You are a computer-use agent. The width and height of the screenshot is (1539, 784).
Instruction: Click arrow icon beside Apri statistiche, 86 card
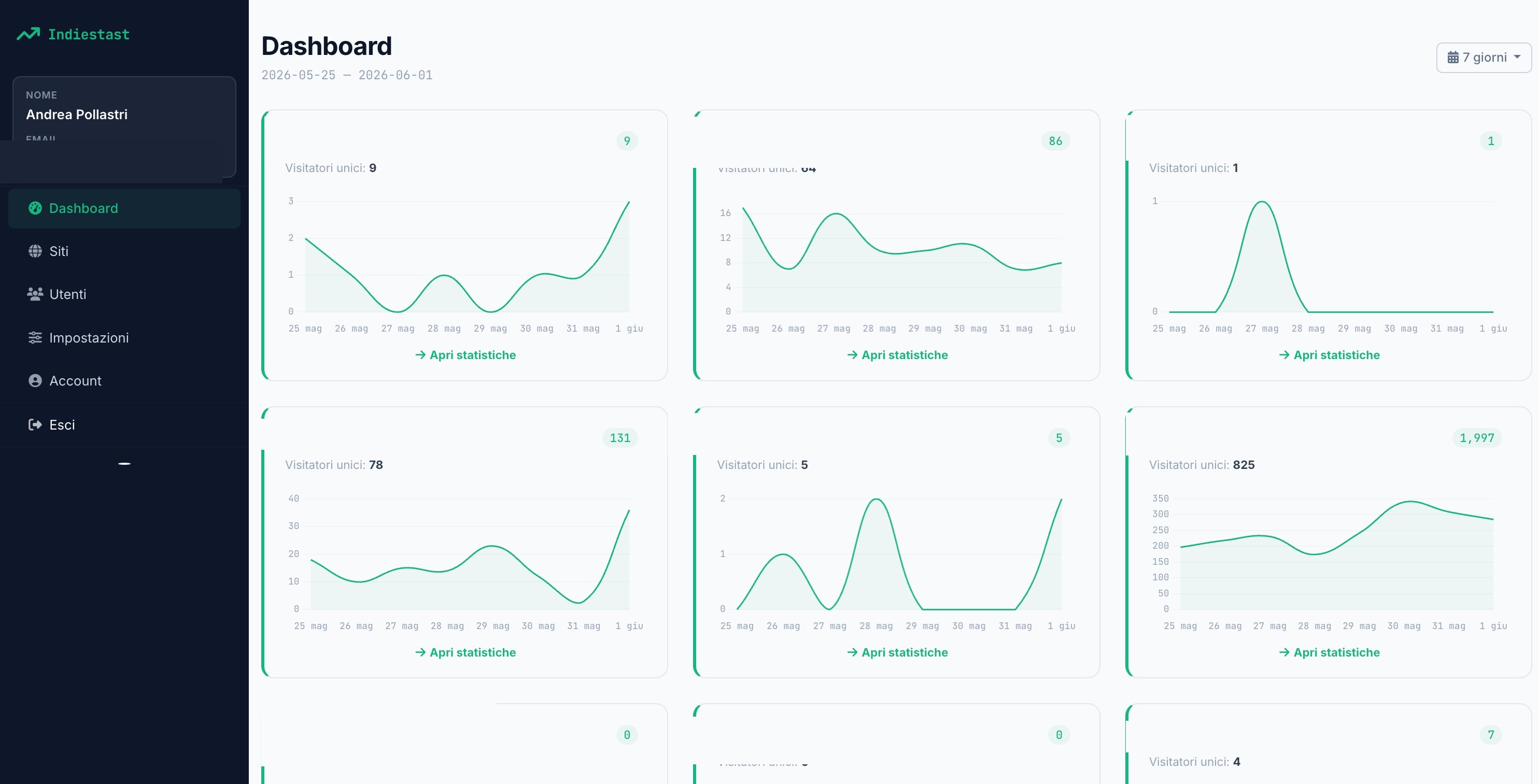click(853, 355)
